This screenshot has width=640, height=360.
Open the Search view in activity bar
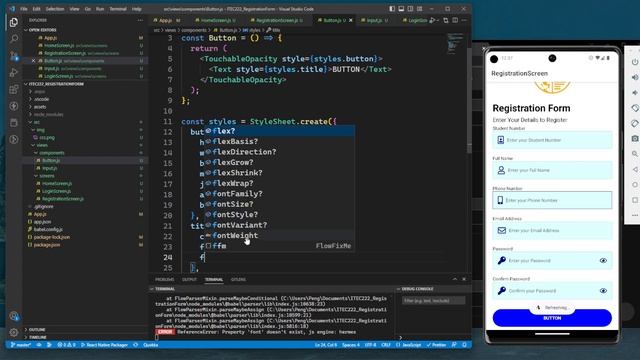[x=13, y=39]
